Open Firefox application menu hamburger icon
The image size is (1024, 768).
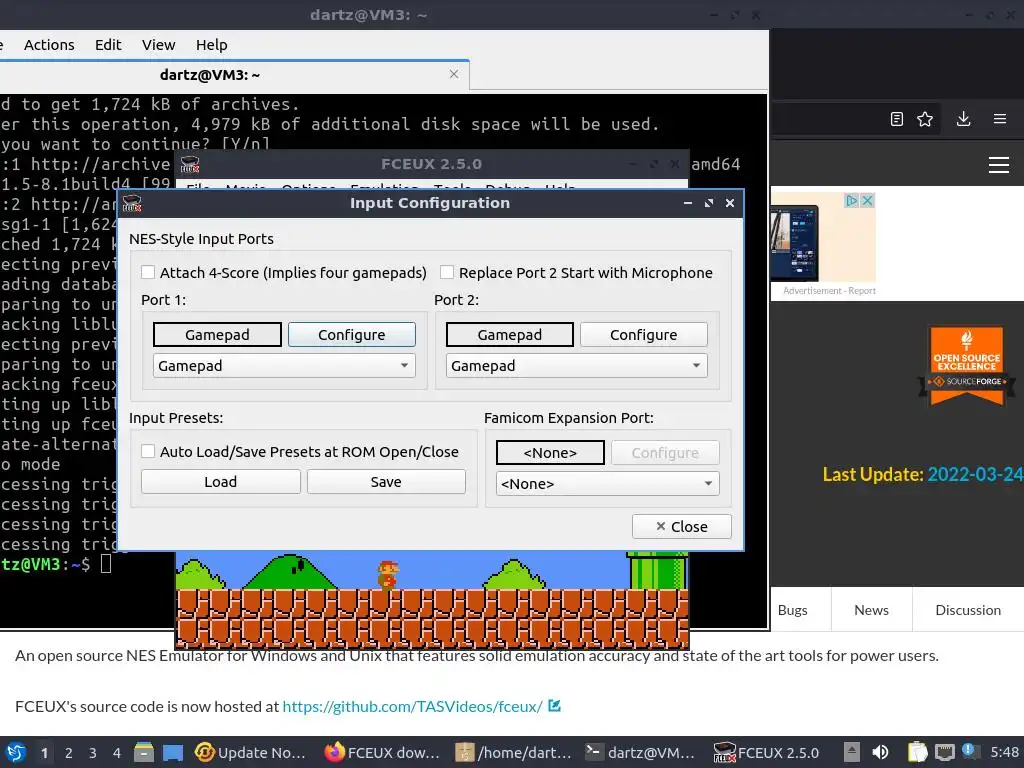[x=1000, y=119]
